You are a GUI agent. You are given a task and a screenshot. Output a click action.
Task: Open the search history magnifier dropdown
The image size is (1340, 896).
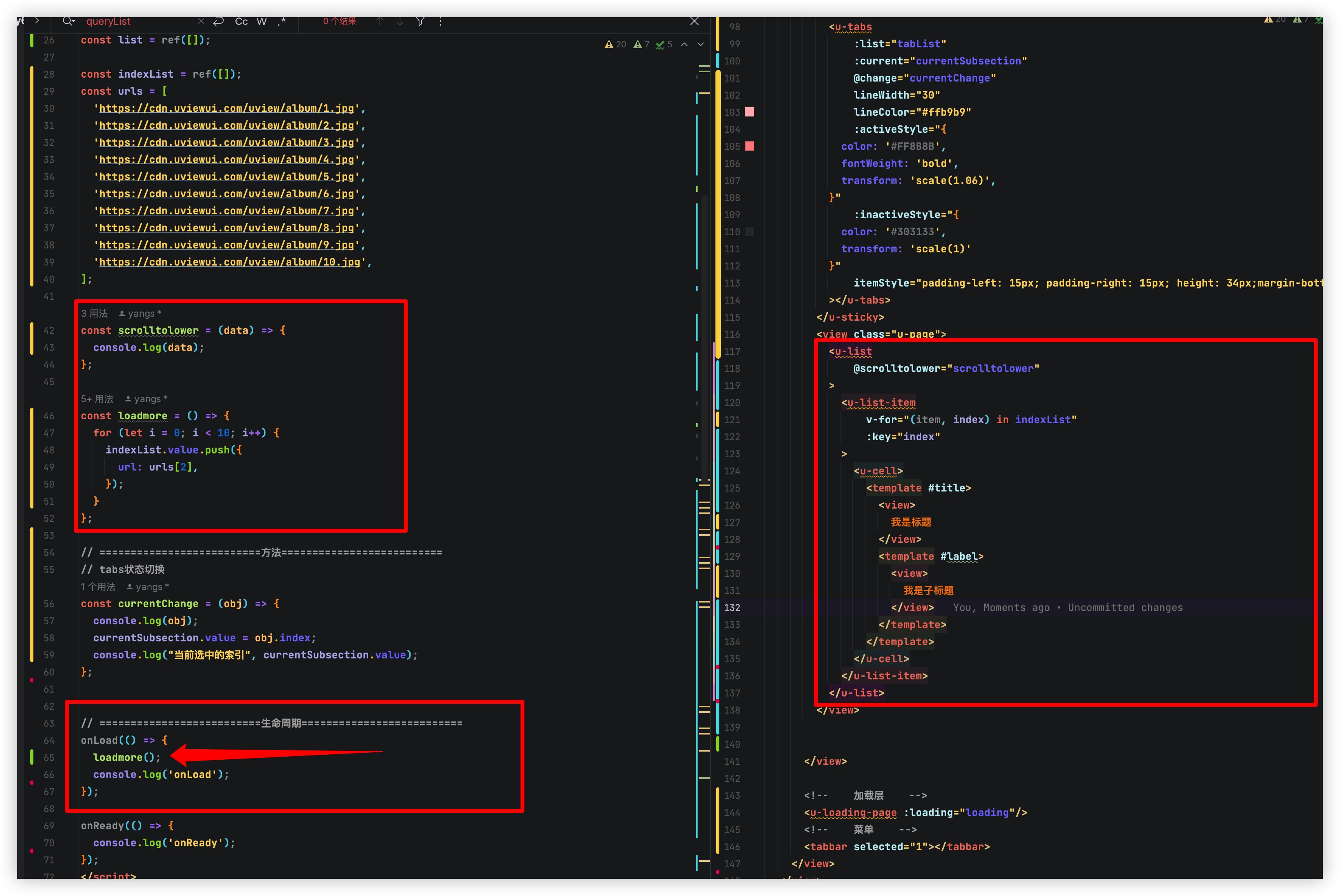[69, 21]
